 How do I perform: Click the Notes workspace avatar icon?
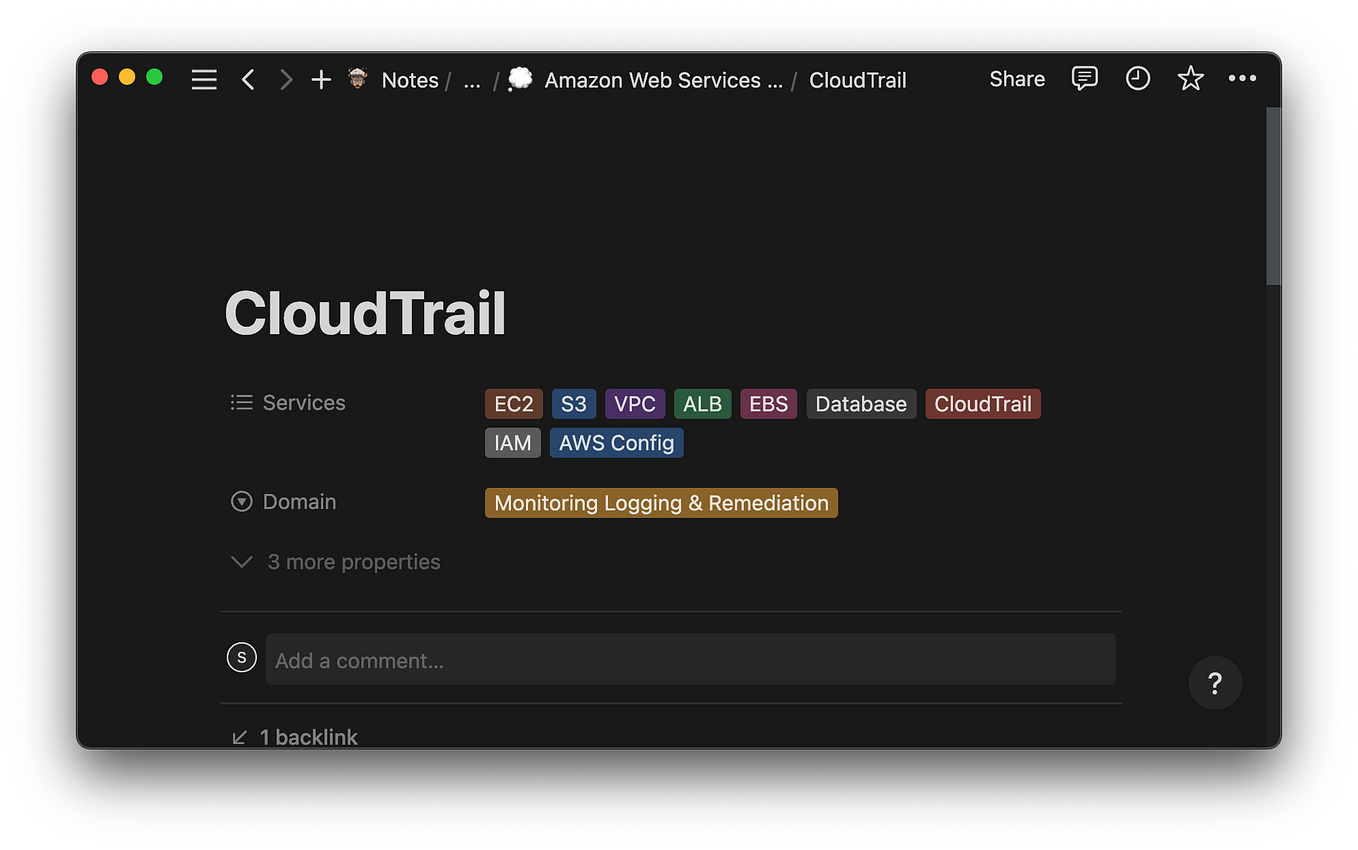[x=358, y=78]
